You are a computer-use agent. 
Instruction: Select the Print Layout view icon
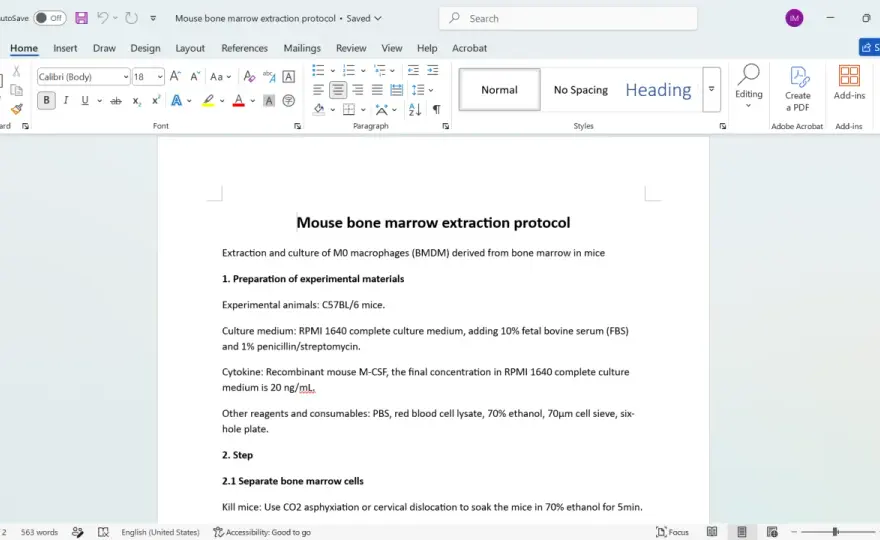(x=742, y=532)
